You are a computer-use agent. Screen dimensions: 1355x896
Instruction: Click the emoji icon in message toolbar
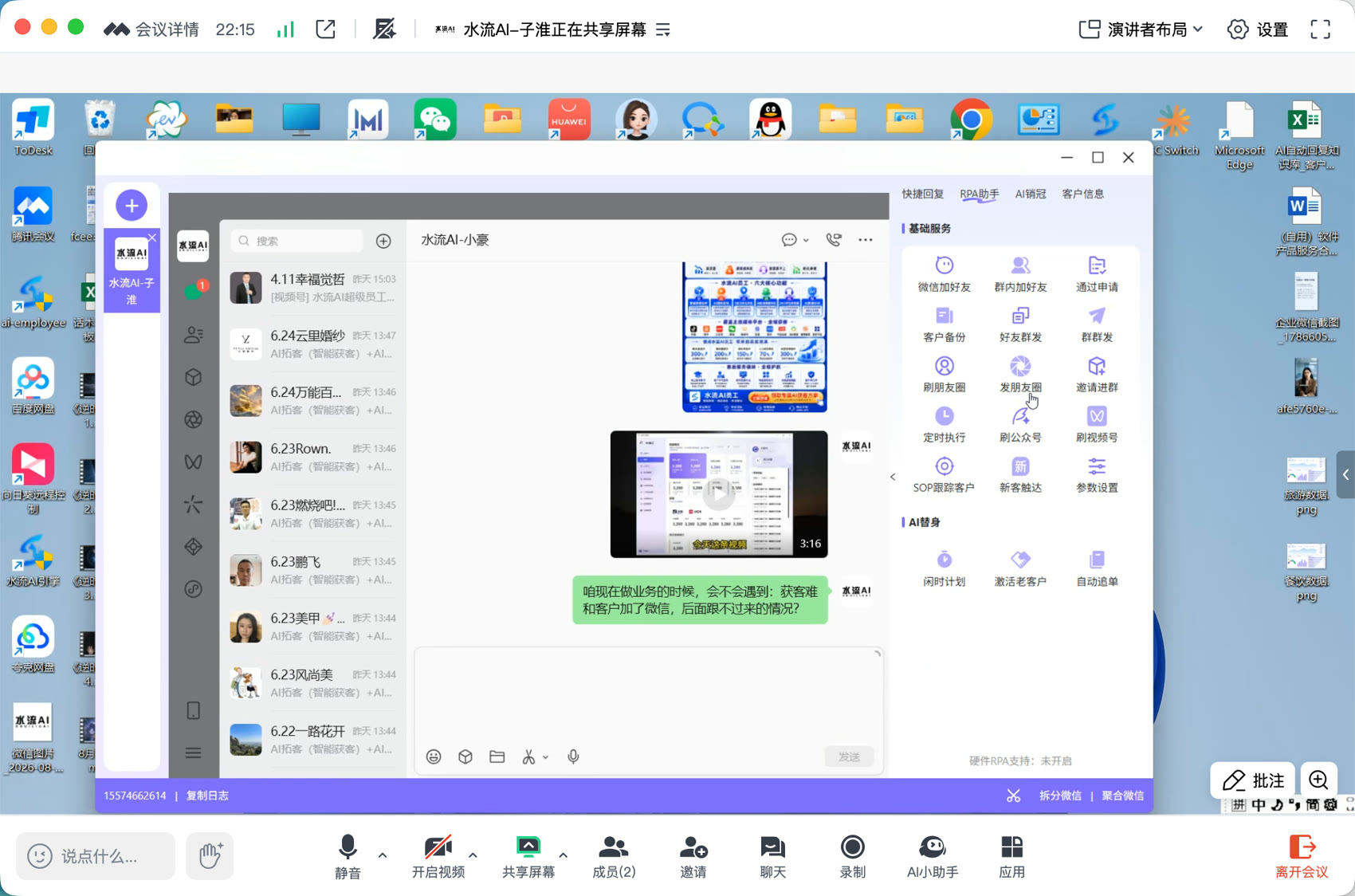[x=434, y=756]
